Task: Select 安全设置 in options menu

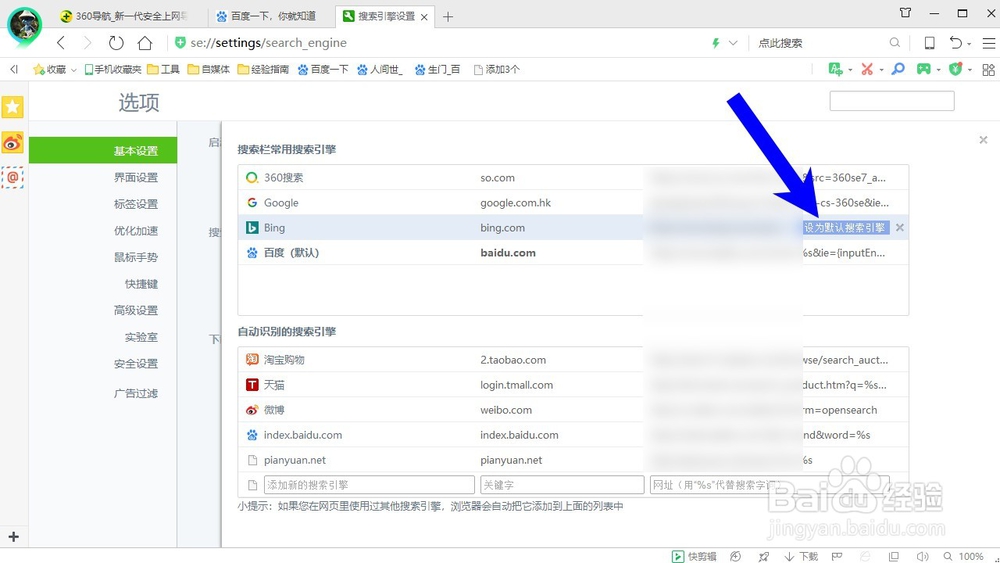Action: pyautogui.click(x=136, y=363)
